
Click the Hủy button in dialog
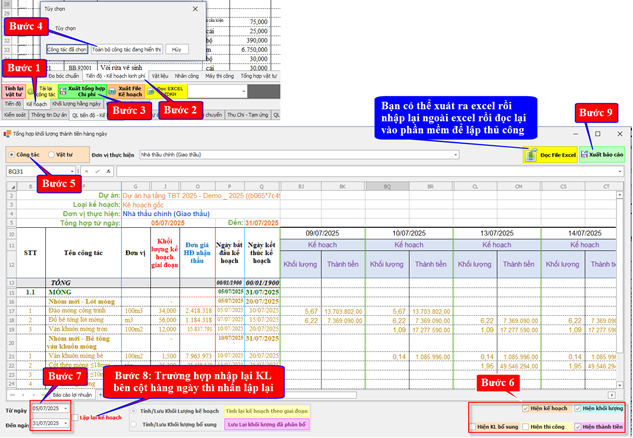point(177,47)
